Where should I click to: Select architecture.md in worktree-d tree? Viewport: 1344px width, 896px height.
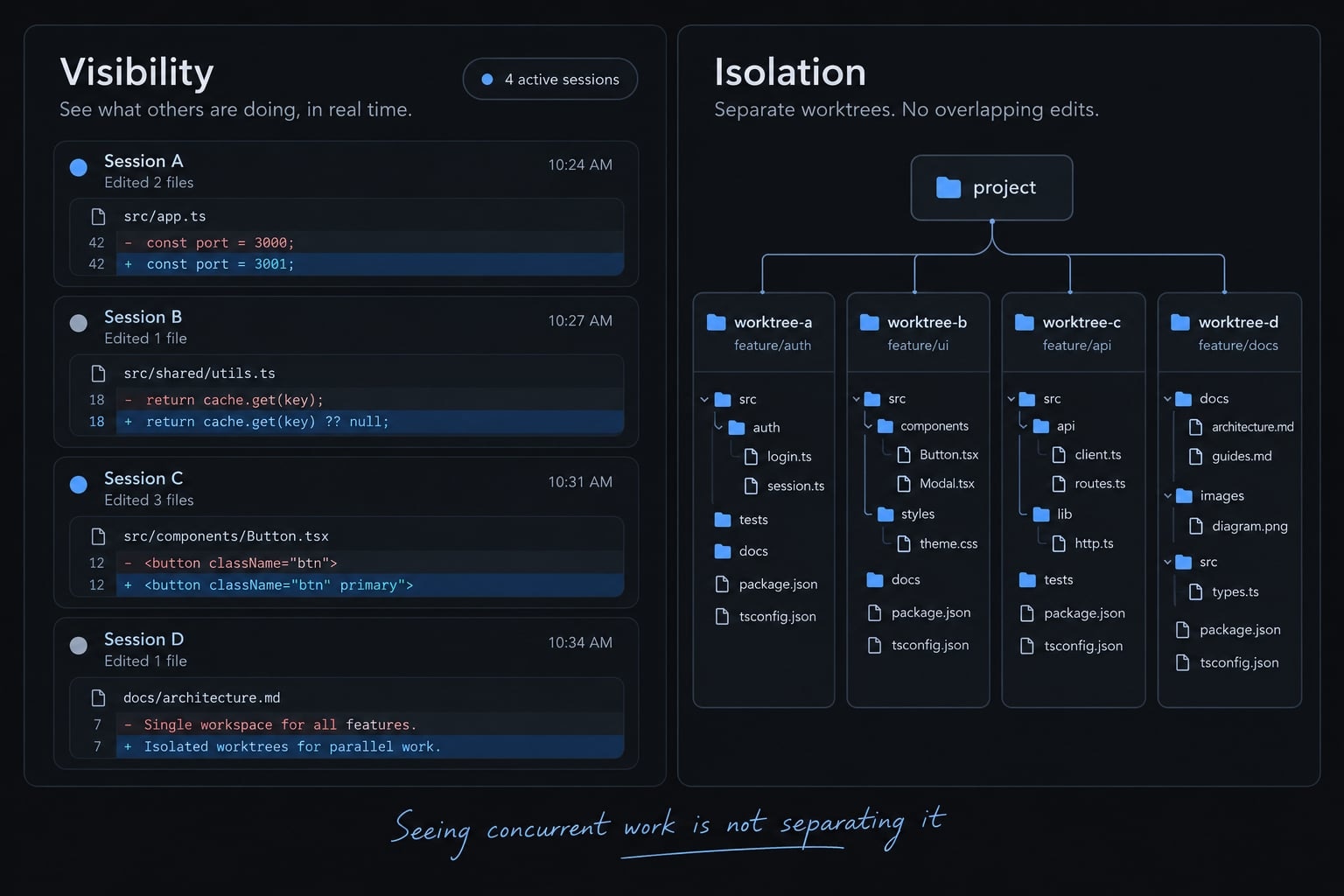point(1241,427)
